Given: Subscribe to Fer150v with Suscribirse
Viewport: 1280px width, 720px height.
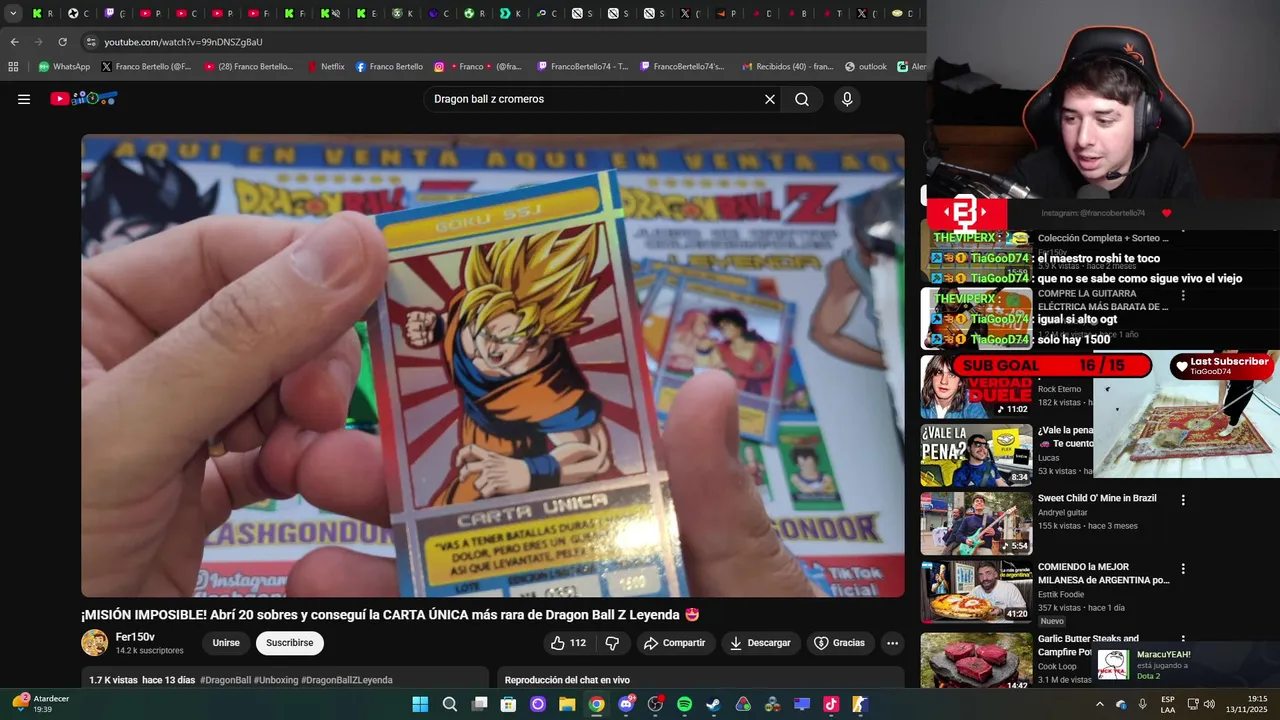Looking at the screenshot, I should click(290, 643).
